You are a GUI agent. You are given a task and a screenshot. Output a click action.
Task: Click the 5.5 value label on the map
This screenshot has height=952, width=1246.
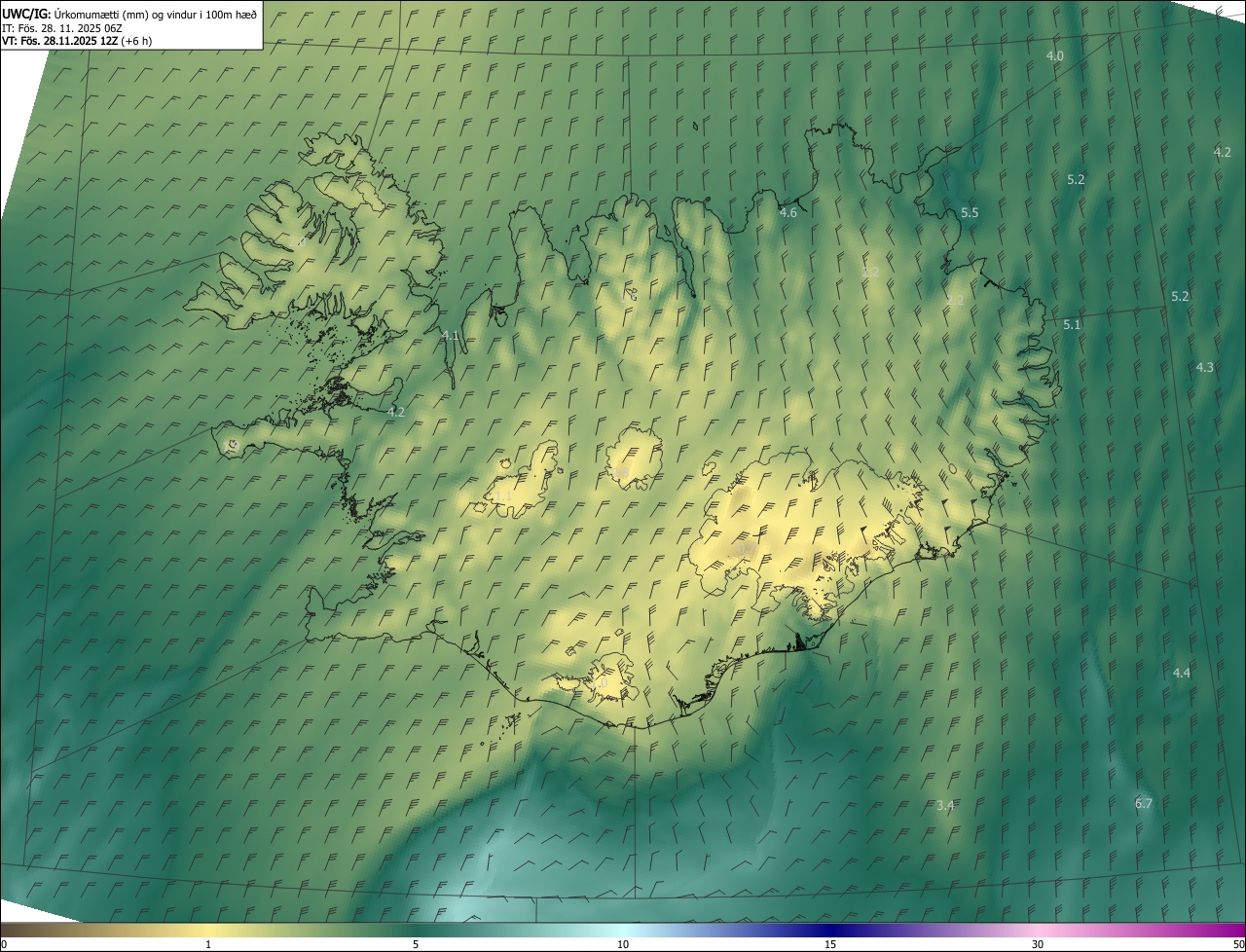click(970, 212)
